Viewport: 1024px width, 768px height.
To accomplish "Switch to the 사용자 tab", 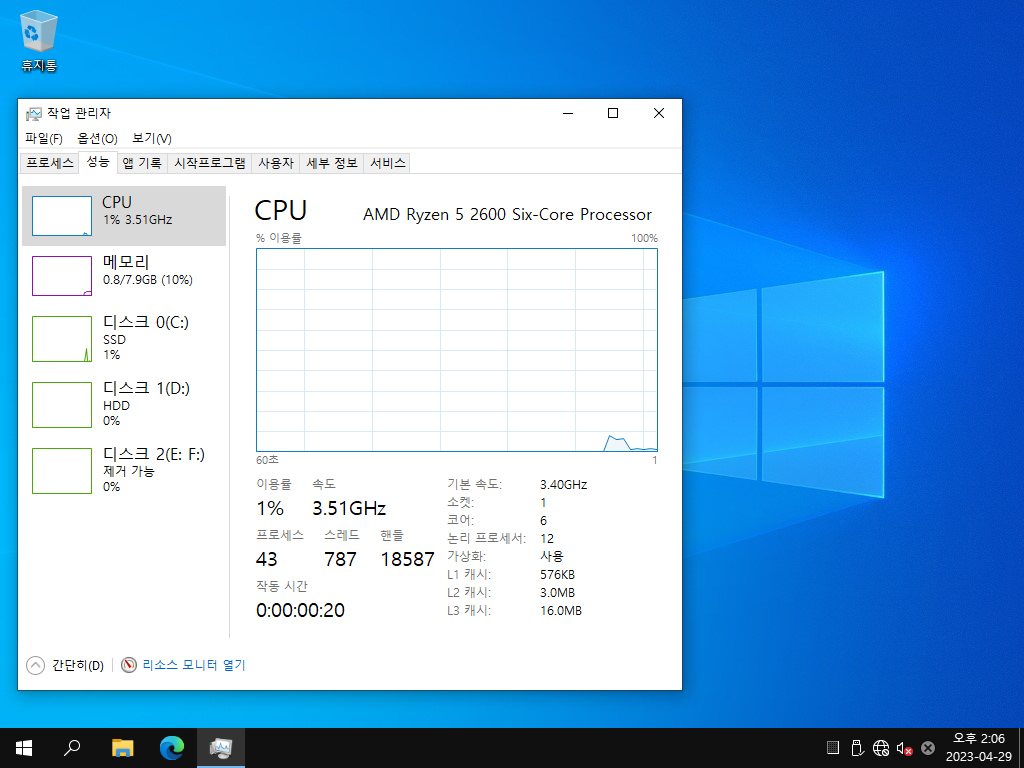I will [x=276, y=163].
